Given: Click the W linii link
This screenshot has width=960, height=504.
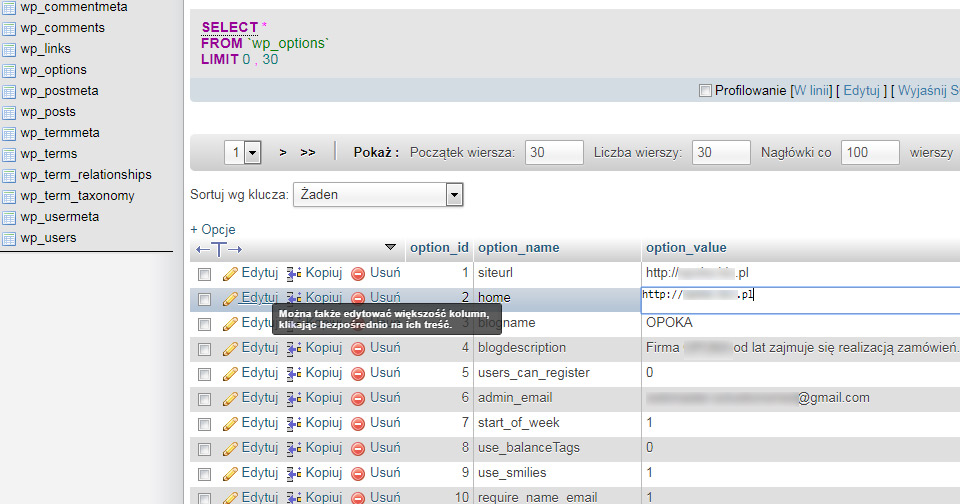Looking at the screenshot, I should point(811,91).
